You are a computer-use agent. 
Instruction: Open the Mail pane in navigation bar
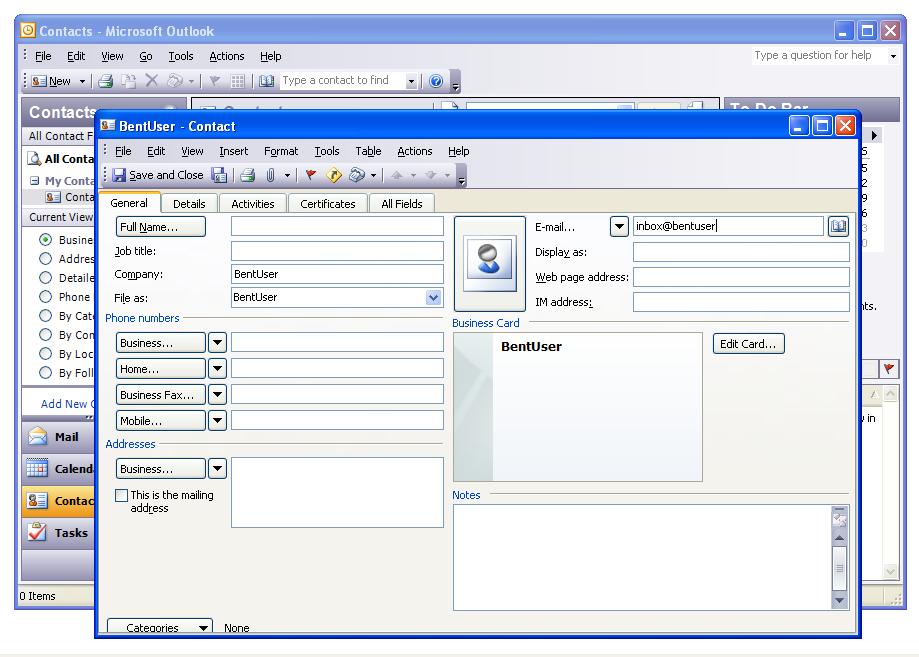[58, 437]
